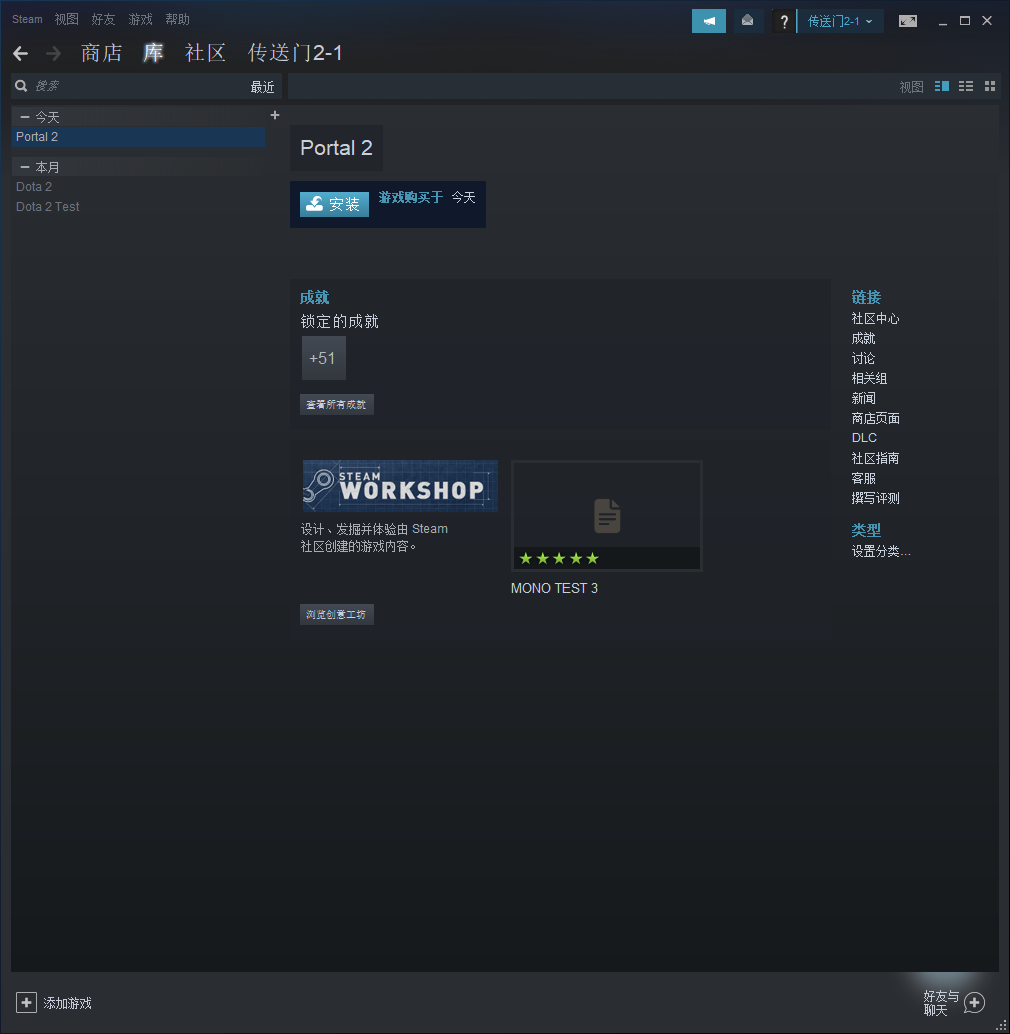Maximize the Steam window
Image resolution: width=1010 pixels, height=1034 pixels.
(x=965, y=21)
